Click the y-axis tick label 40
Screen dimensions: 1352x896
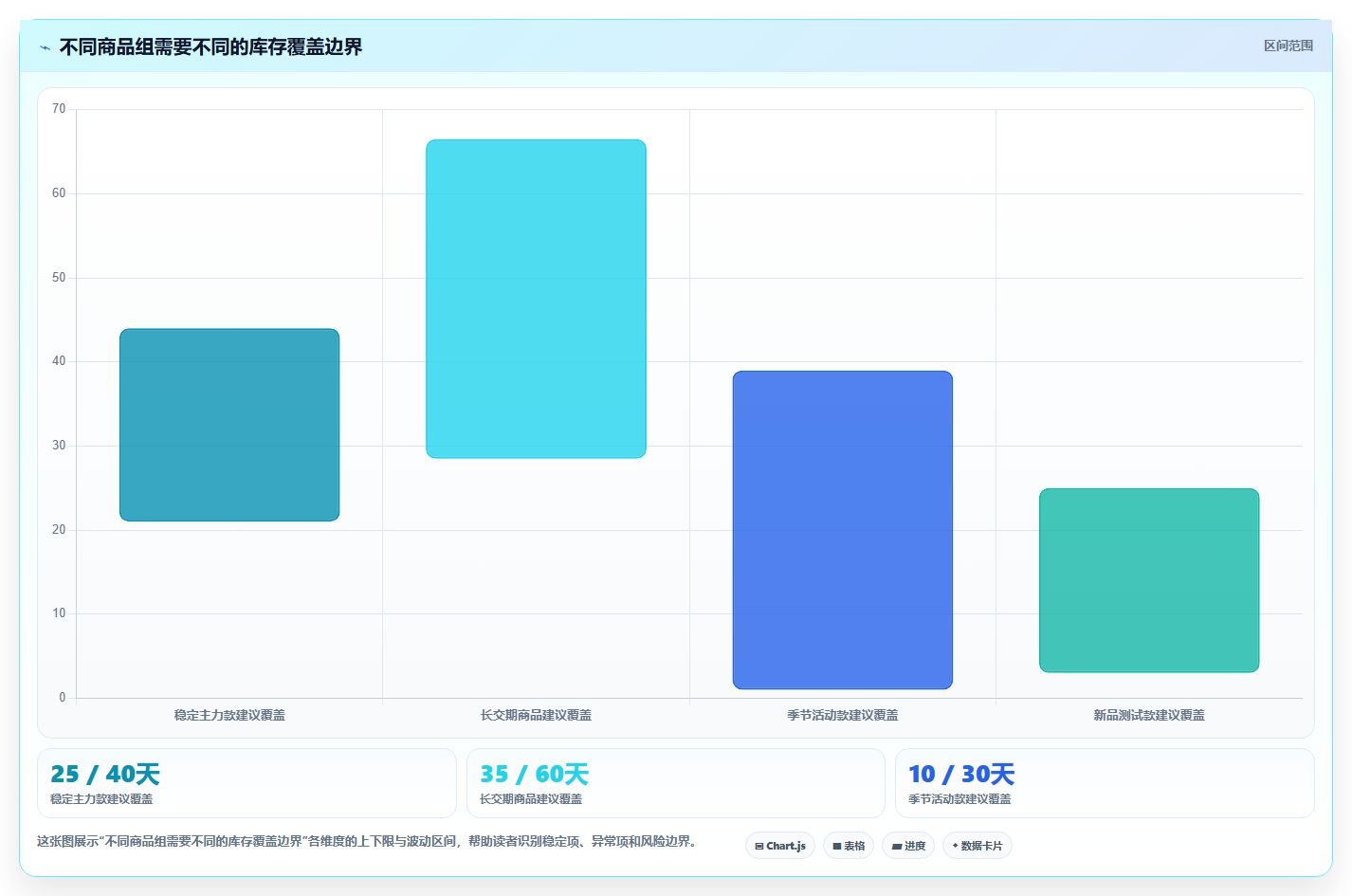59,361
